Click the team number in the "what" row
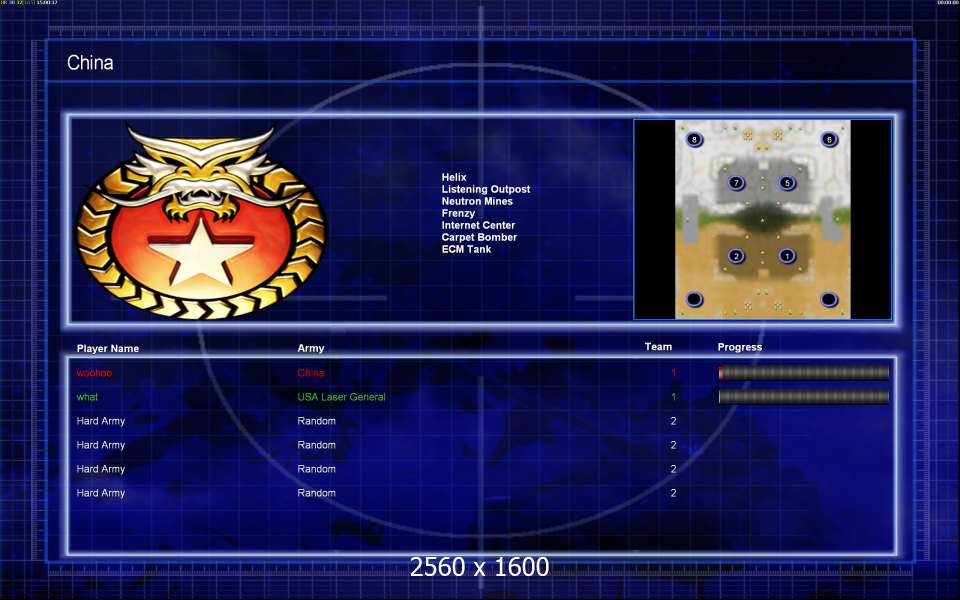The image size is (960, 600). click(673, 397)
